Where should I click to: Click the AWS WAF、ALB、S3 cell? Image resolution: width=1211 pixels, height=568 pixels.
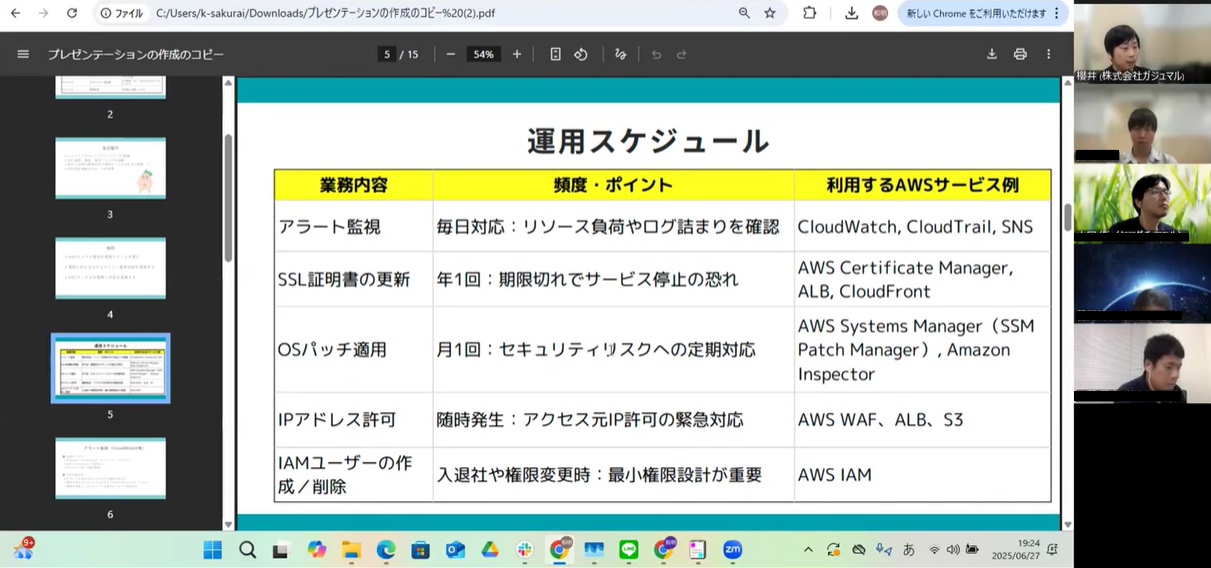click(922, 420)
